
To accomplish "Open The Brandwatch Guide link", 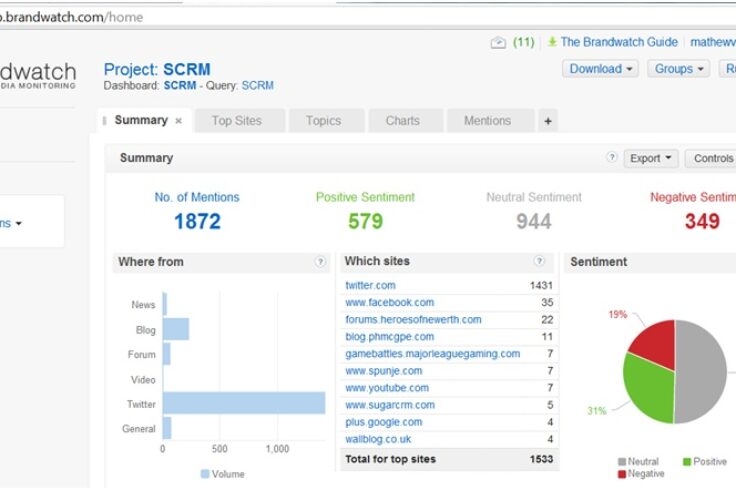I will (619, 42).
